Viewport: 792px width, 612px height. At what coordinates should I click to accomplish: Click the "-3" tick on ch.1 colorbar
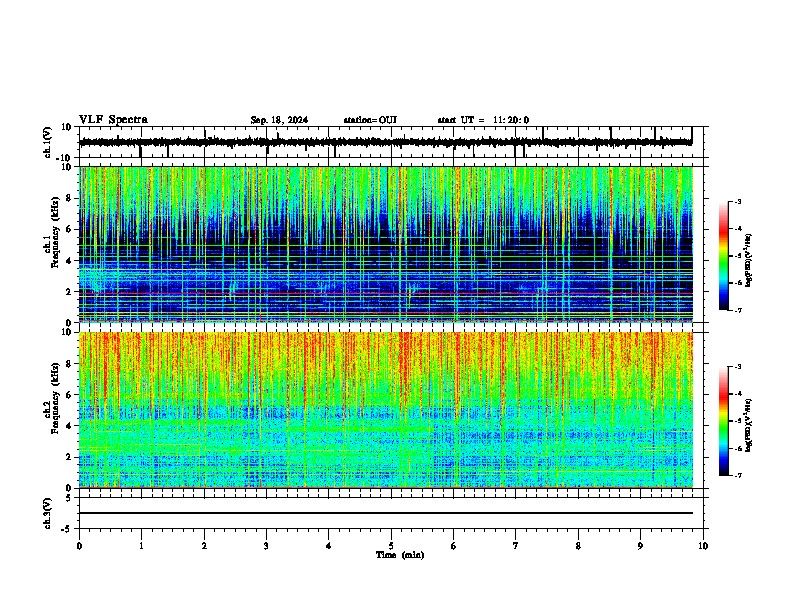[738, 202]
